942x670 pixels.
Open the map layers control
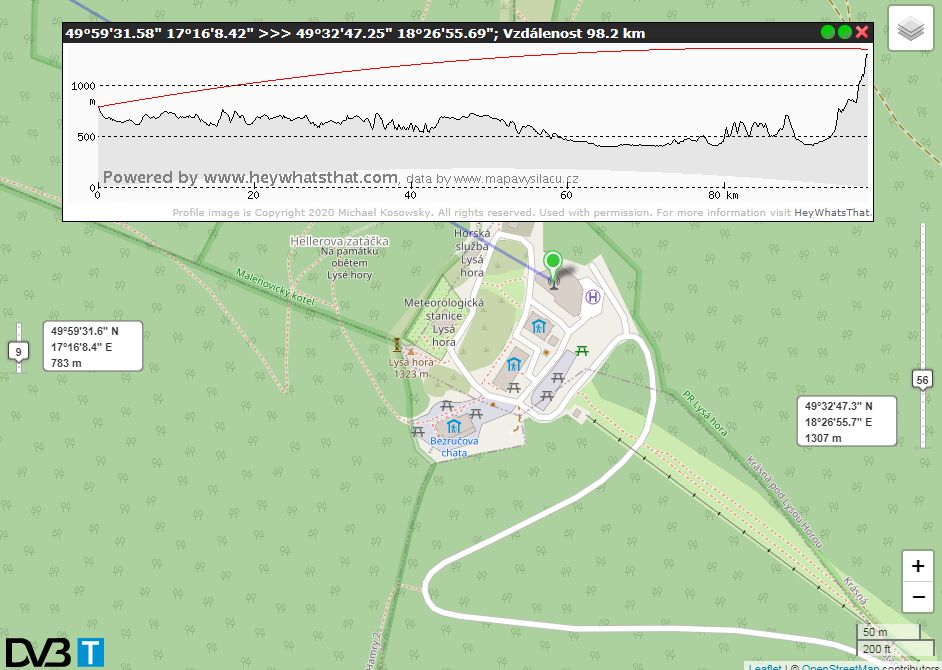910,29
